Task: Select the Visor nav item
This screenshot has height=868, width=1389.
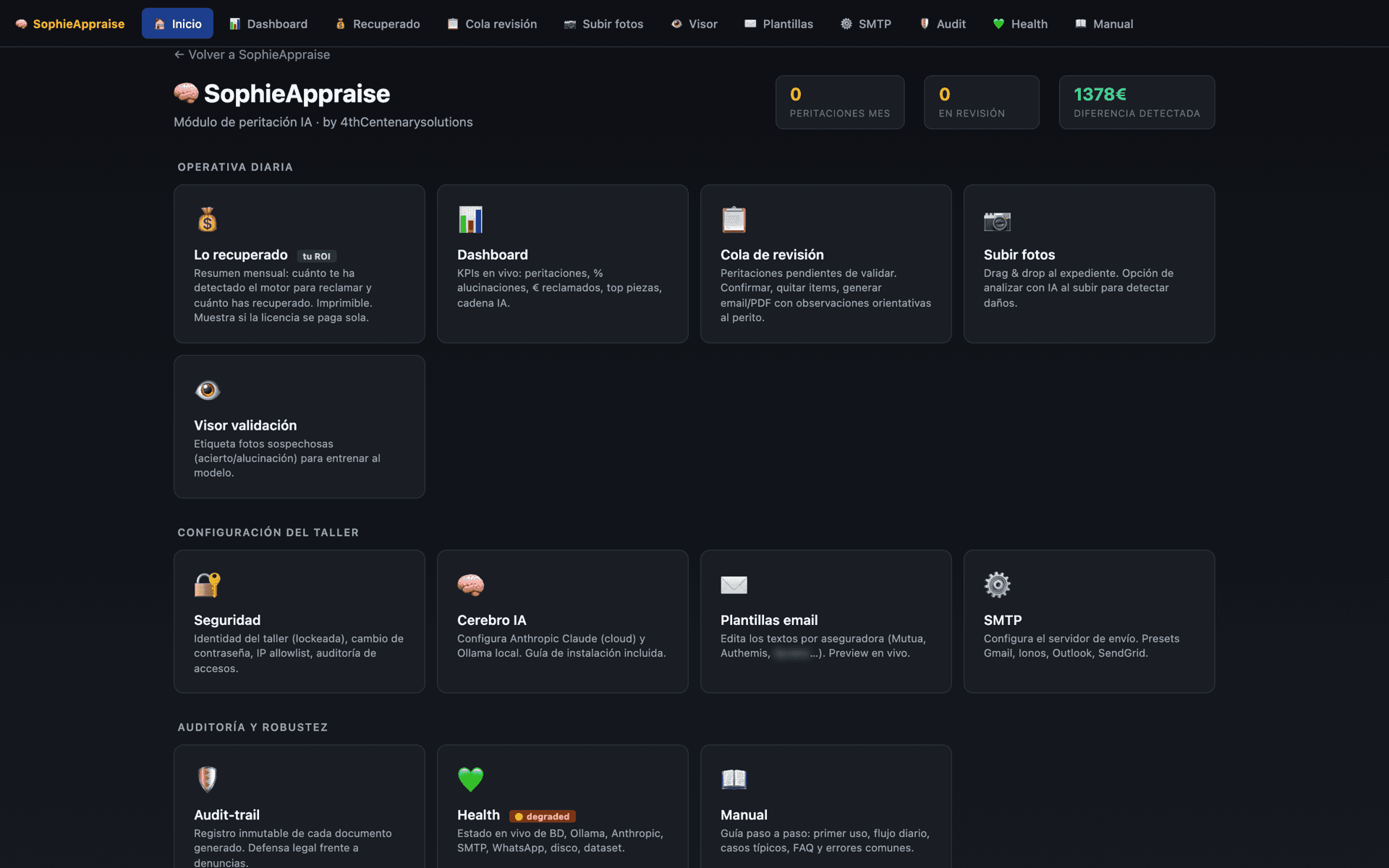Action: [694, 24]
